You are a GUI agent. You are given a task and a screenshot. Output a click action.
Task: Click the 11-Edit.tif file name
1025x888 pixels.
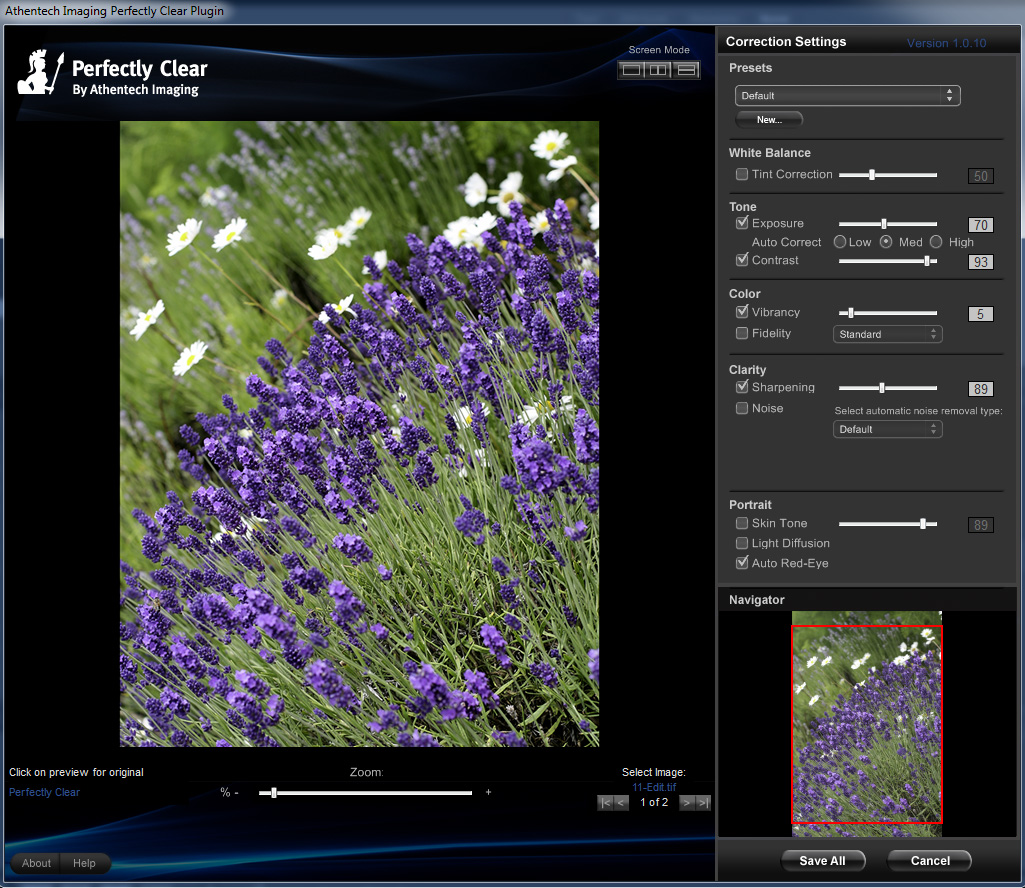click(x=654, y=787)
